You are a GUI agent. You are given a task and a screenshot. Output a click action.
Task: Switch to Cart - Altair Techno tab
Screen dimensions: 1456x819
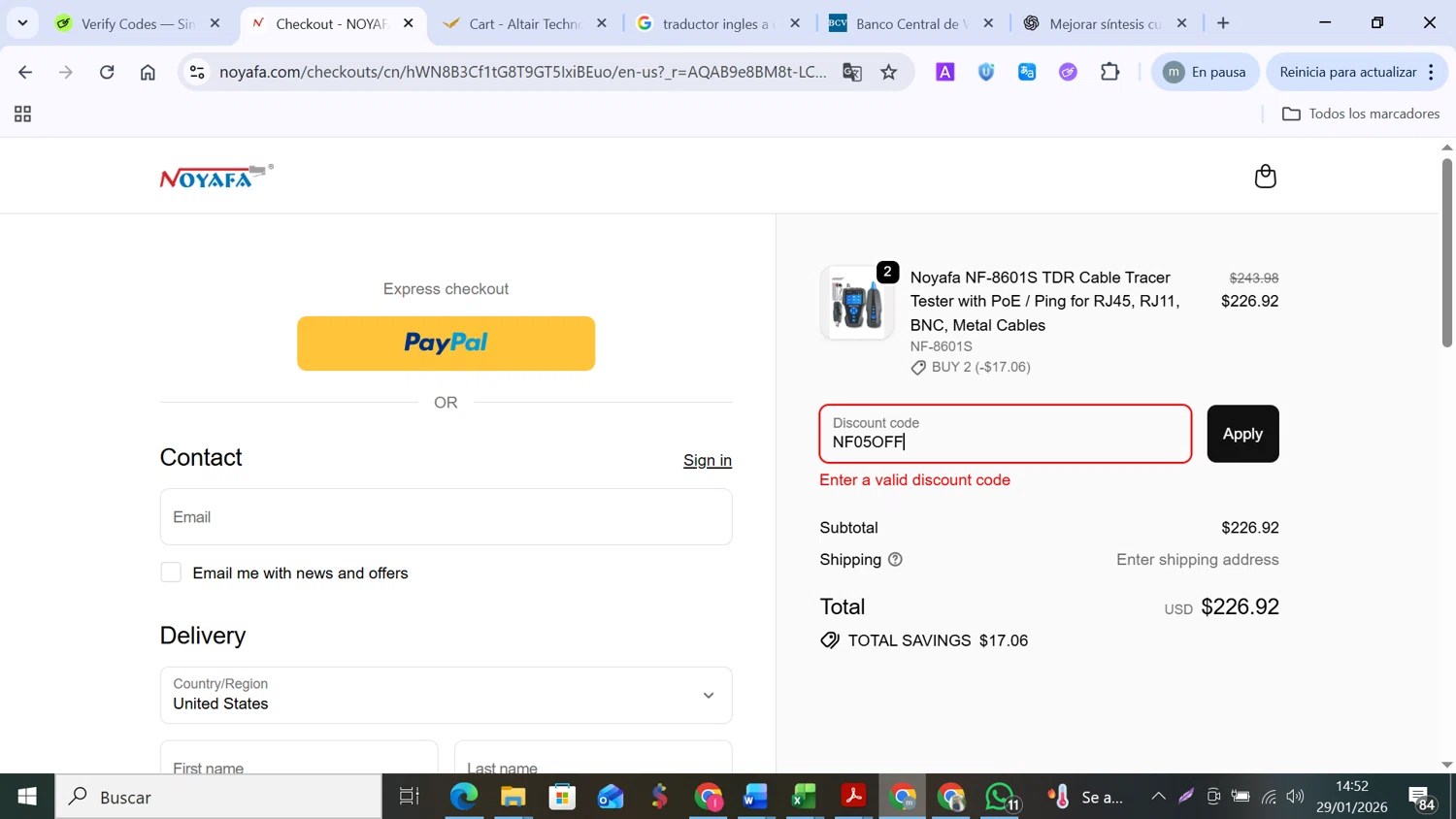click(524, 23)
